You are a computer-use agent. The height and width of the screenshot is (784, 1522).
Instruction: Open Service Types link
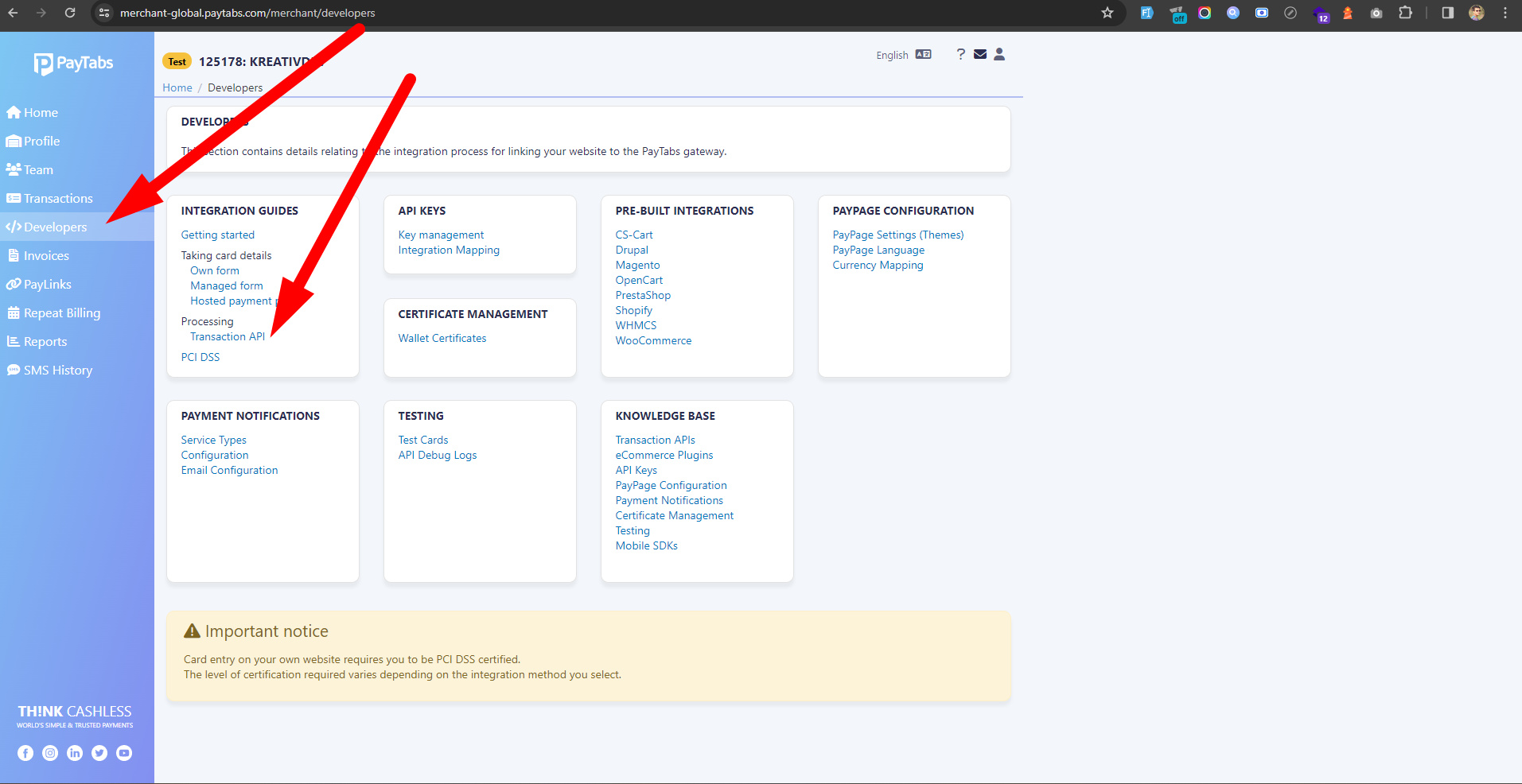click(214, 440)
